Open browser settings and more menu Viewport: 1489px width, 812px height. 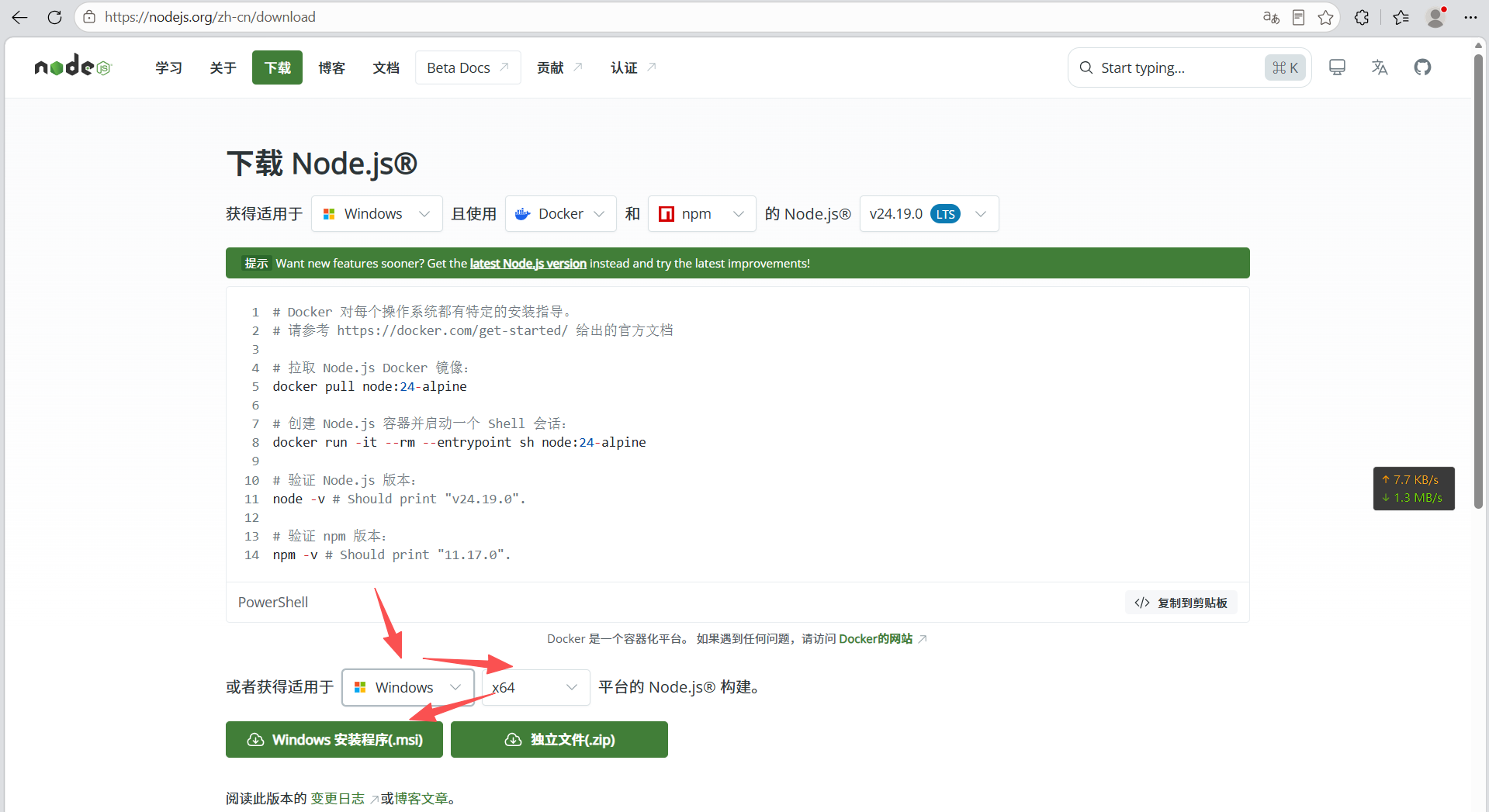pos(1470,17)
